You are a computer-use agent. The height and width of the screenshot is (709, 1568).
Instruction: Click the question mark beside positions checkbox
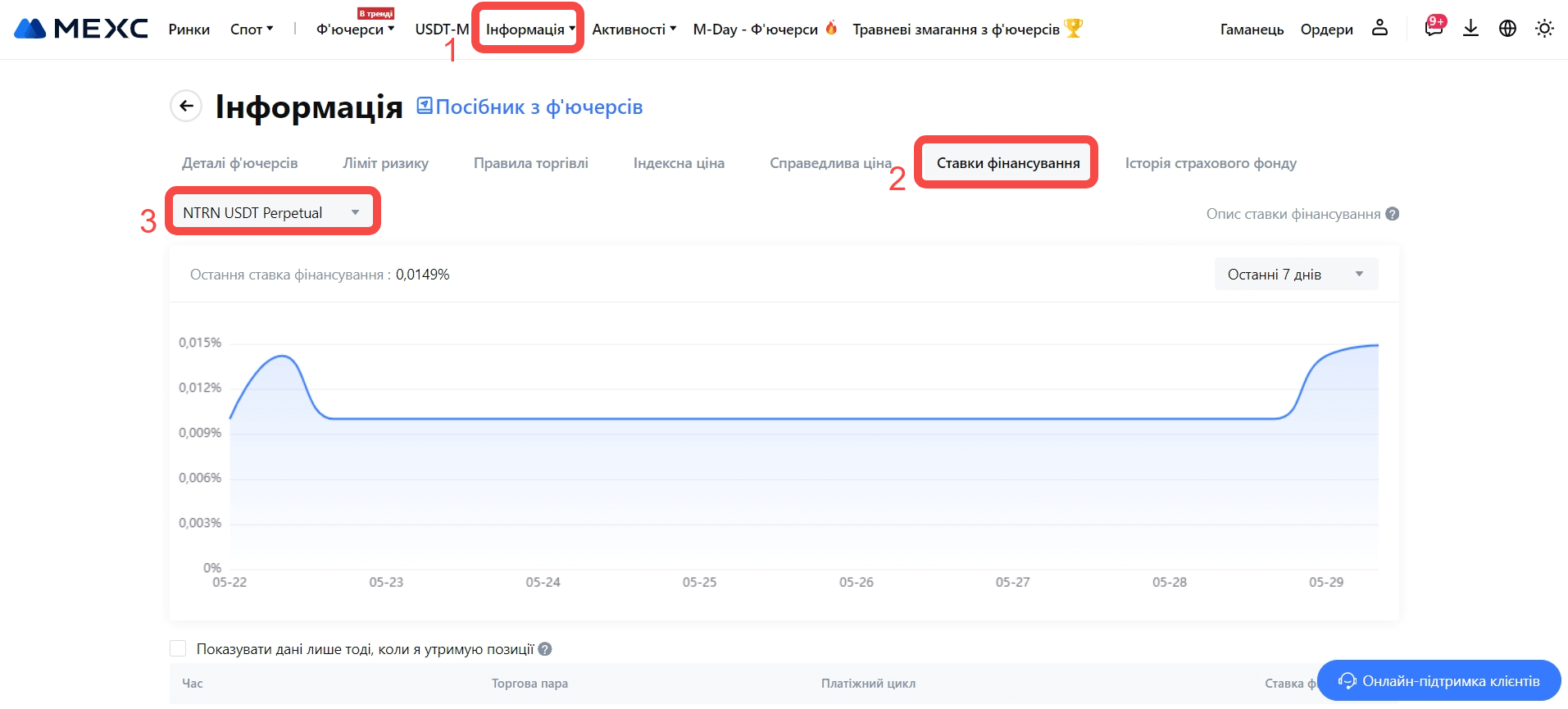[x=545, y=649]
